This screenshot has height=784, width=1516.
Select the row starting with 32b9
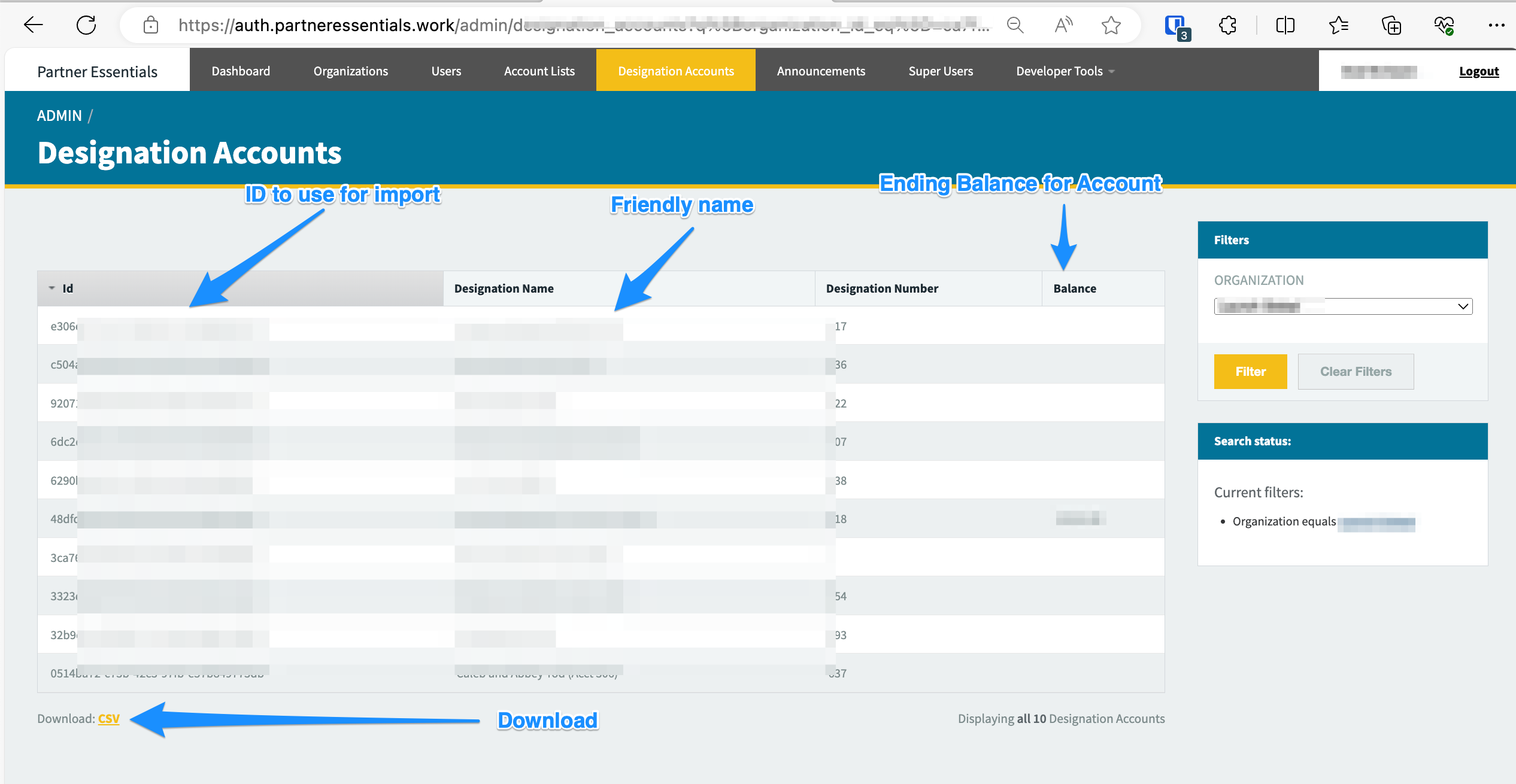601,635
